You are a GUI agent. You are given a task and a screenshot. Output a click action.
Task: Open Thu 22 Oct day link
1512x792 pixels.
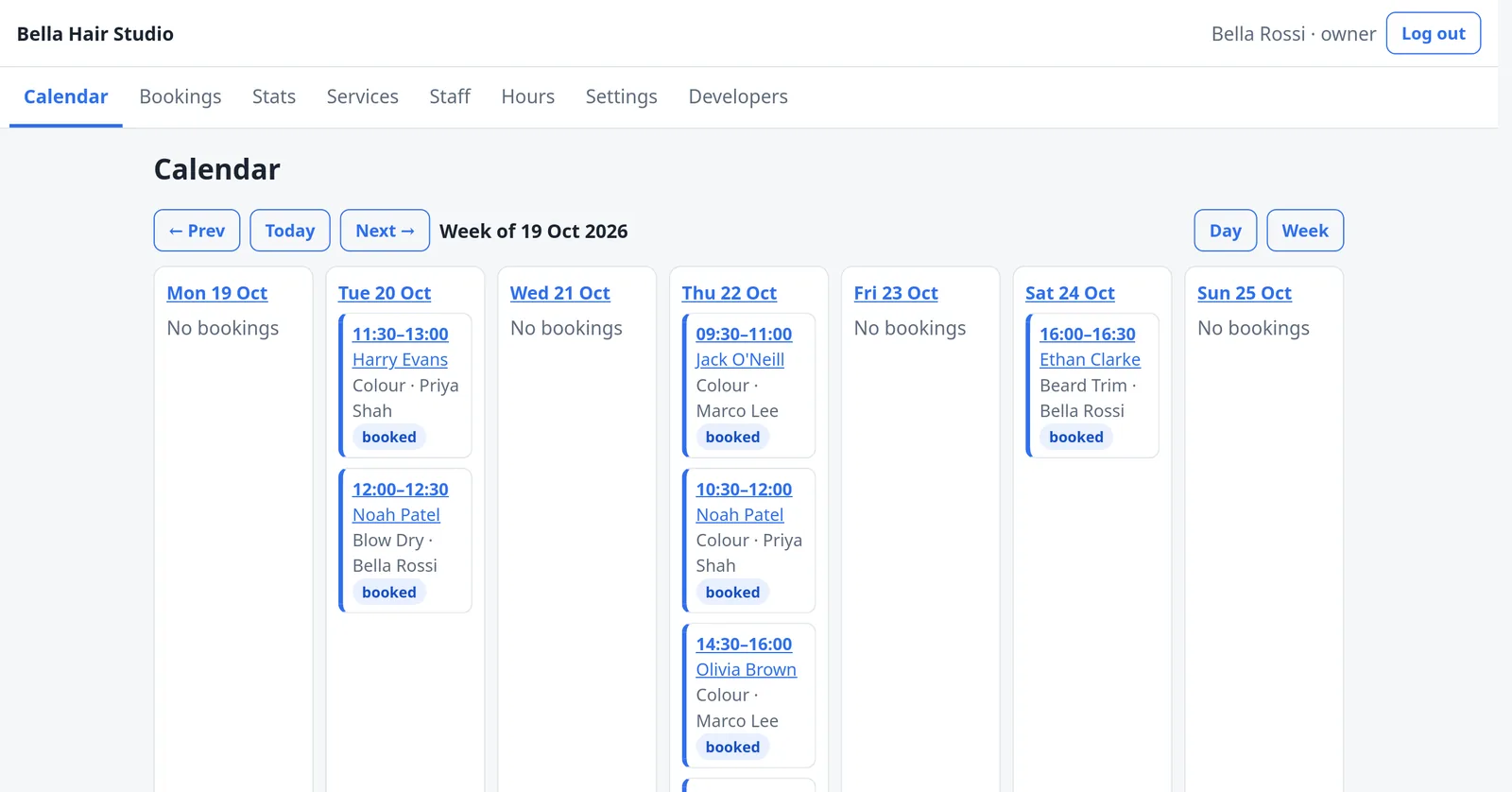tap(730, 293)
